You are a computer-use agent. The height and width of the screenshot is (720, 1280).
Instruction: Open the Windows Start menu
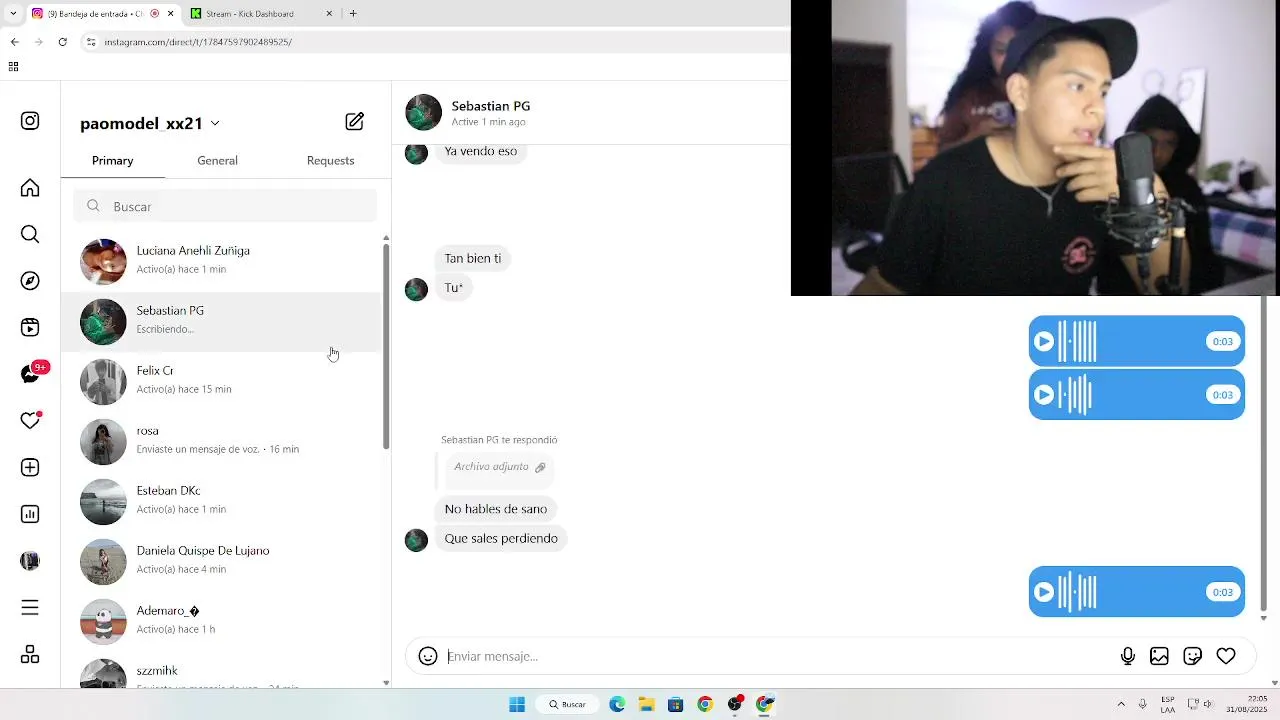(517, 704)
